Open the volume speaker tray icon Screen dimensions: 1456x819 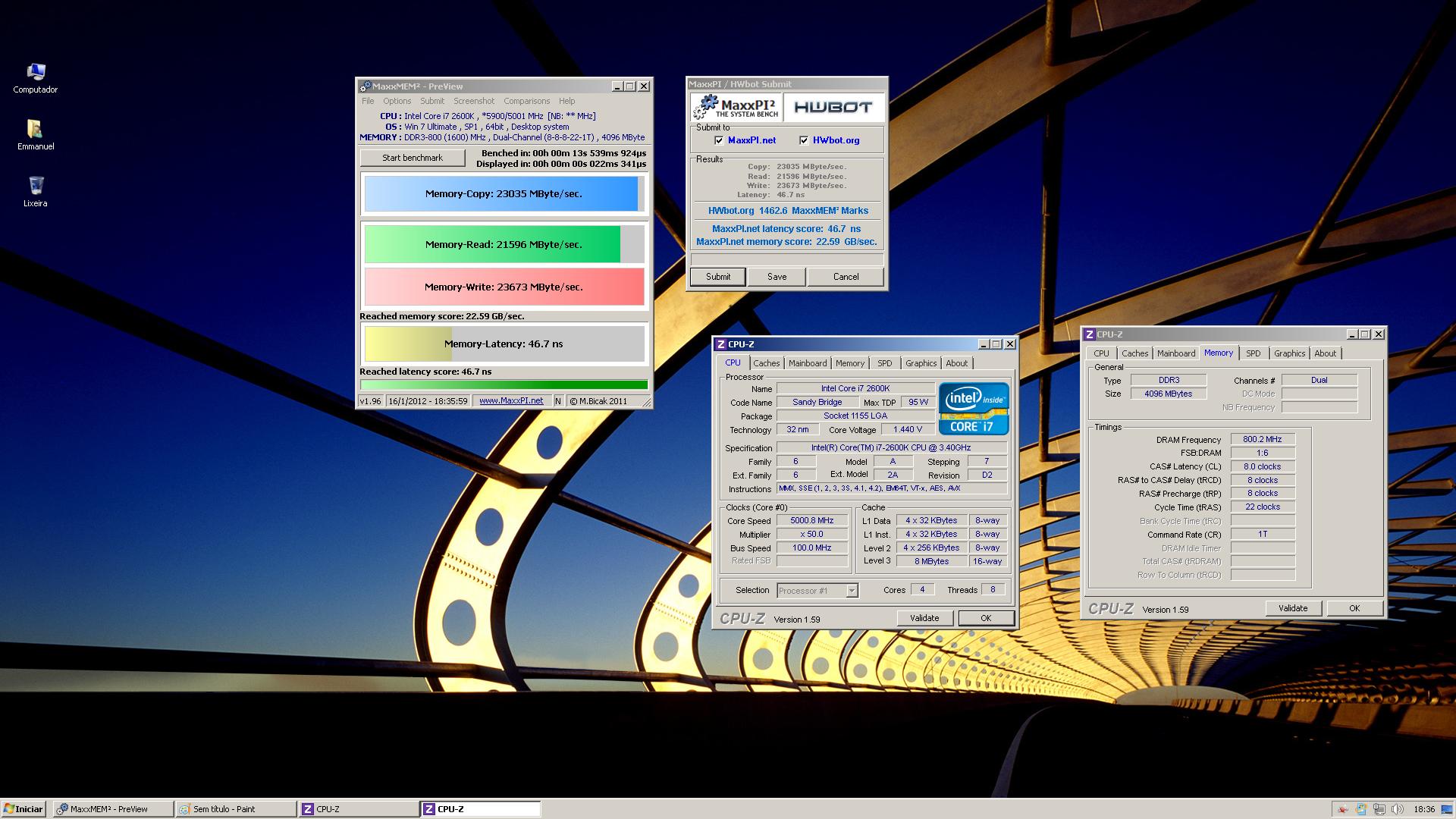[1397, 809]
